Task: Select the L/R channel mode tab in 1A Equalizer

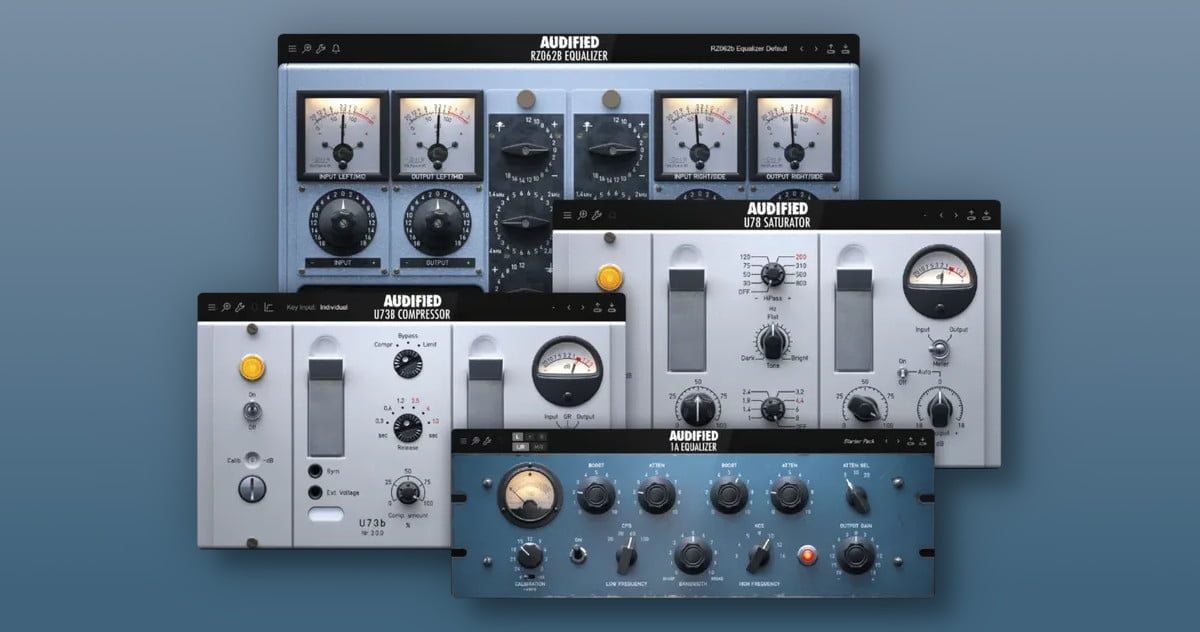Action: coord(521,446)
